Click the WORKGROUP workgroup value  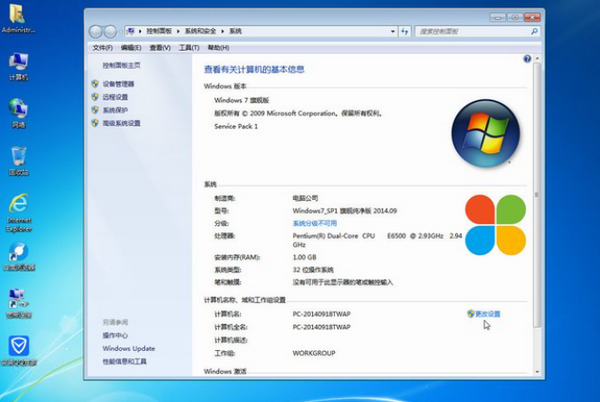314,353
